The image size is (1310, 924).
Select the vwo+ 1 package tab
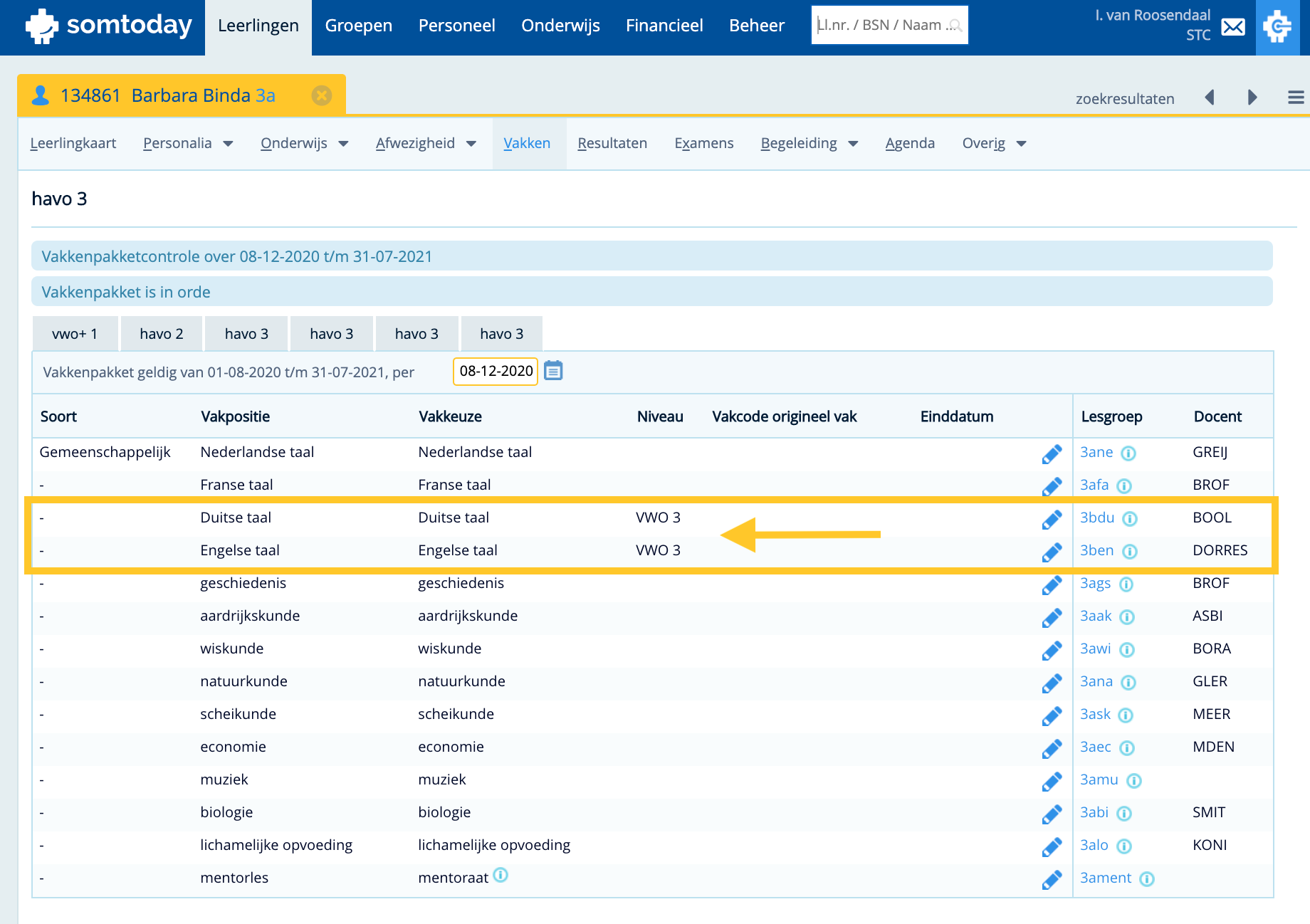(x=75, y=334)
